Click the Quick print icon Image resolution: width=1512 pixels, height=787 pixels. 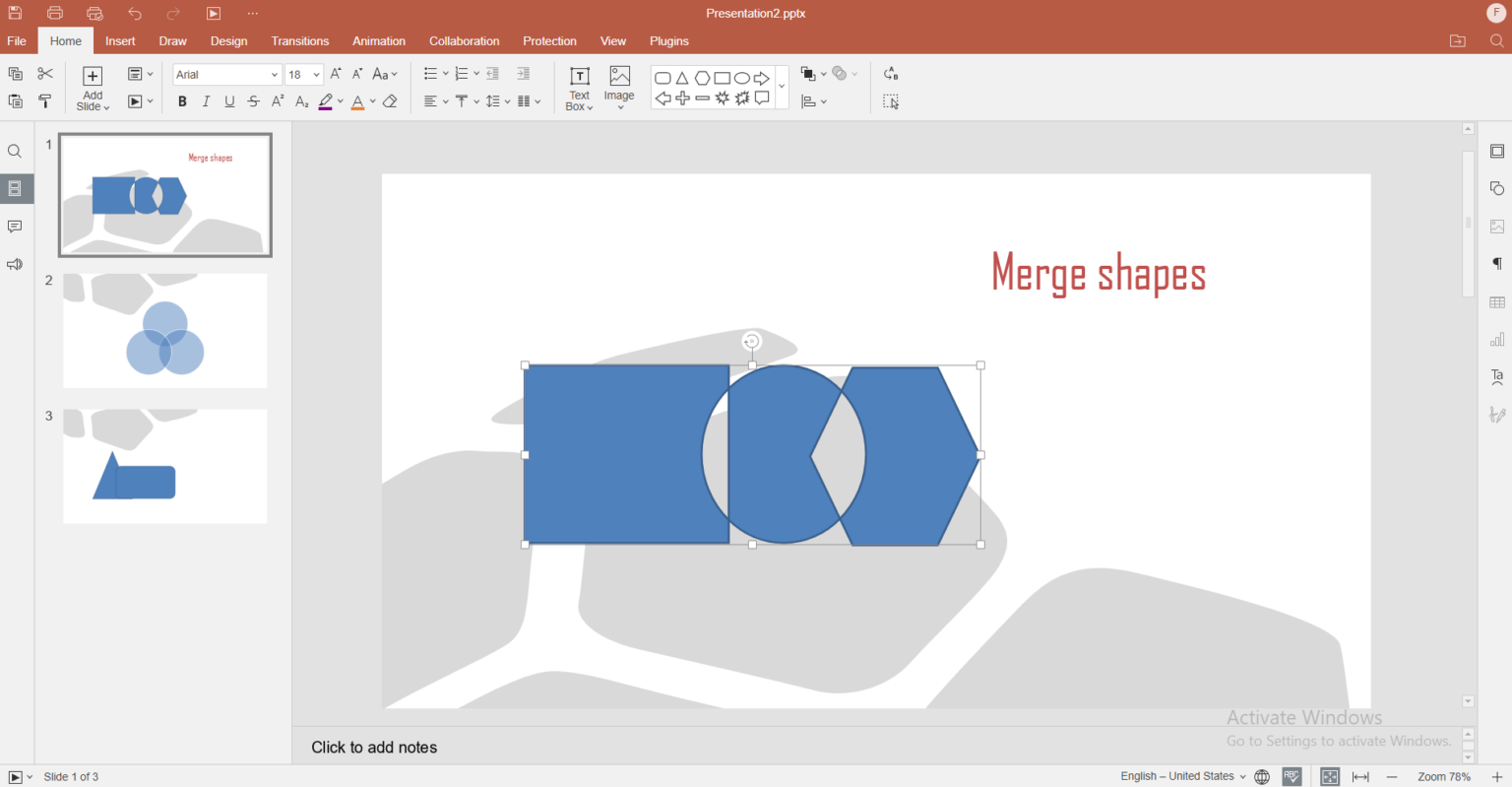pos(94,14)
